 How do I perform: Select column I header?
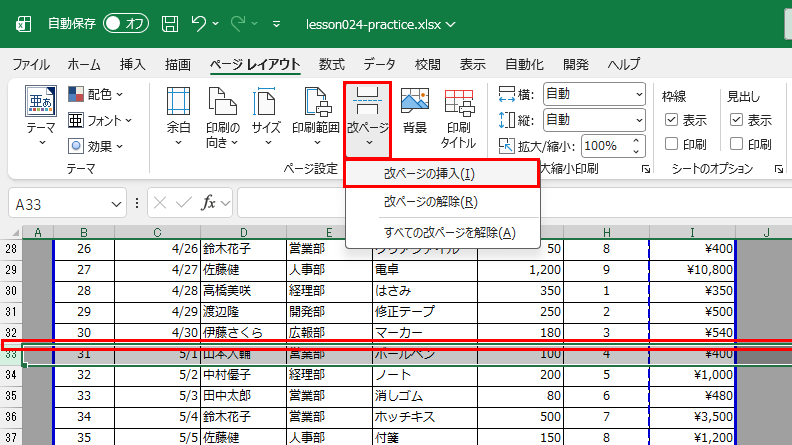(692, 232)
